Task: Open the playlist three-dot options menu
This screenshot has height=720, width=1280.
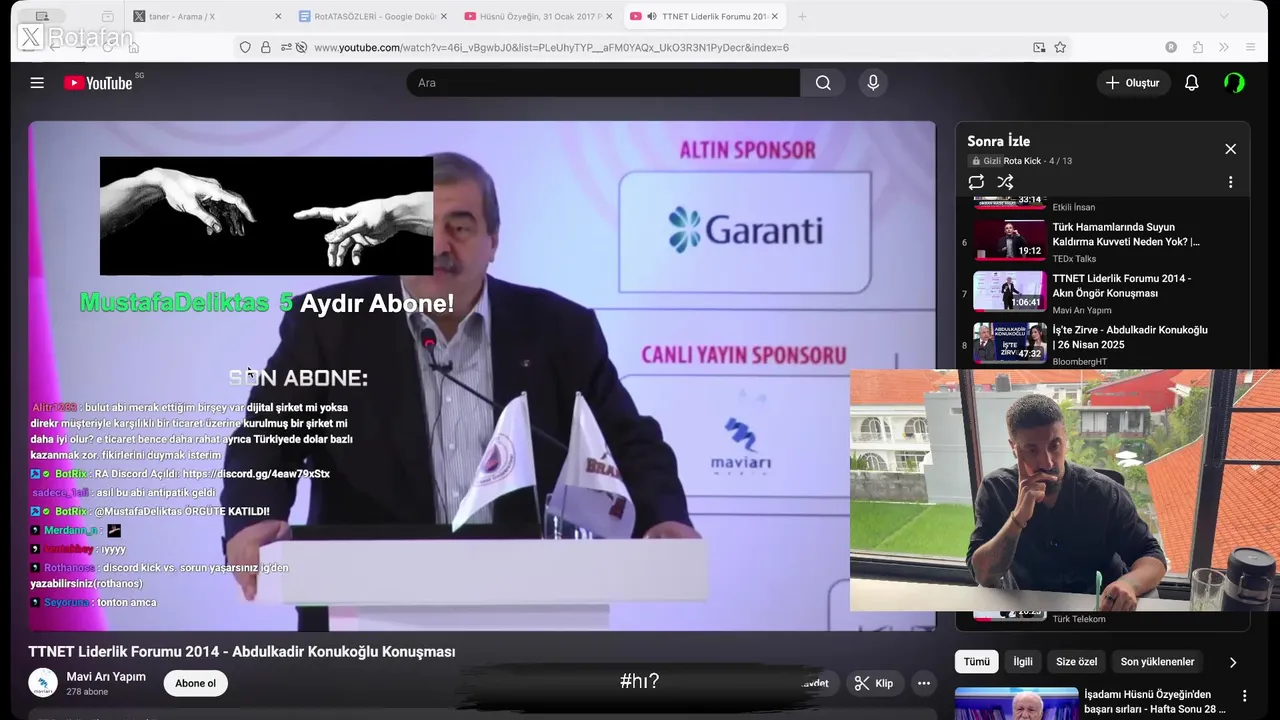Action: [x=1230, y=182]
